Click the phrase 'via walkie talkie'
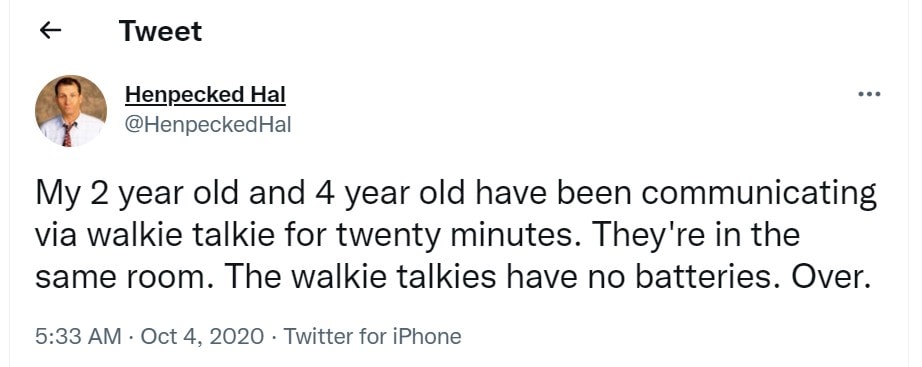Image resolution: width=922 pixels, height=367 pixels. (x=155, y=235)
